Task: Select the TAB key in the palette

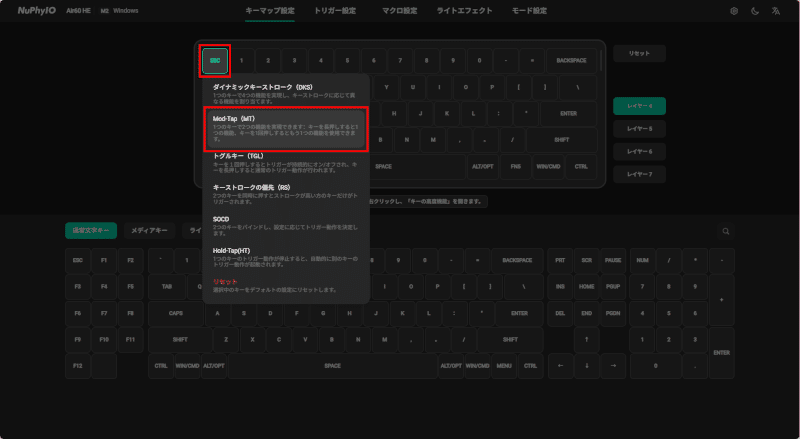Action: click(167, 286)
